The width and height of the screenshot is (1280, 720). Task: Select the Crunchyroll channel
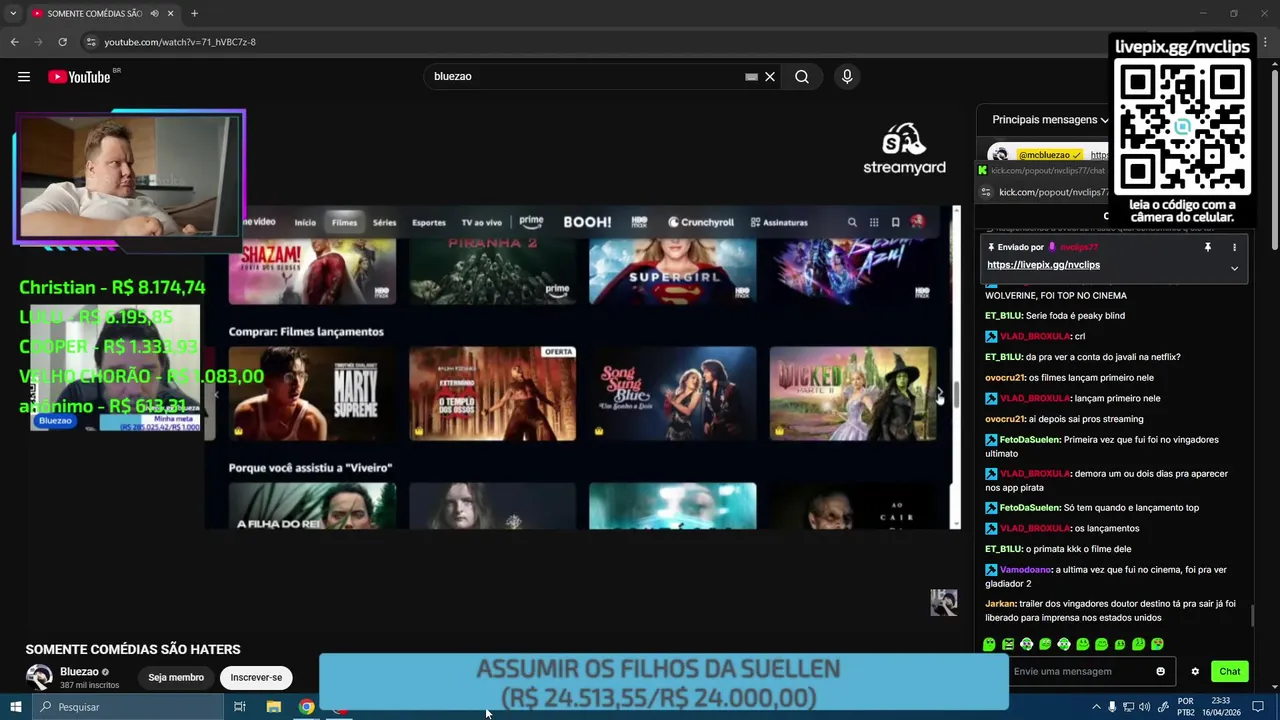[x=701, y=222]
